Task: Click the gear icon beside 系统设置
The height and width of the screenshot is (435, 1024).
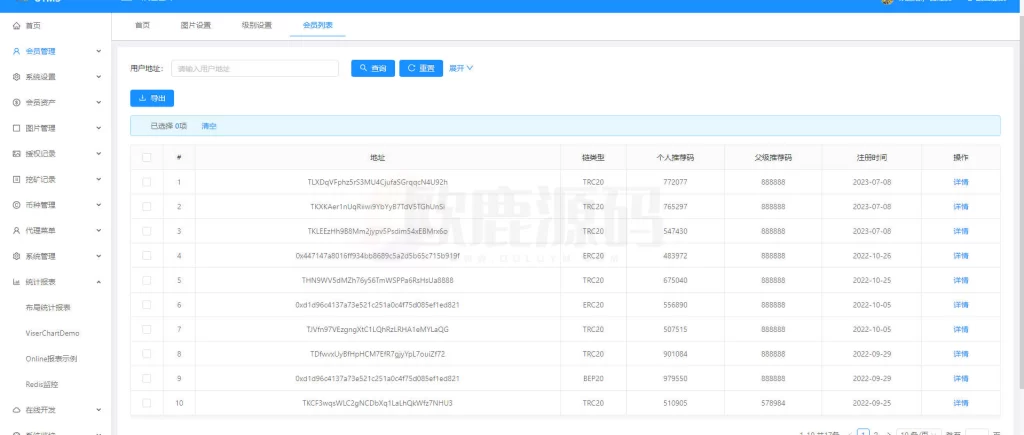Action: pos(17,76)
